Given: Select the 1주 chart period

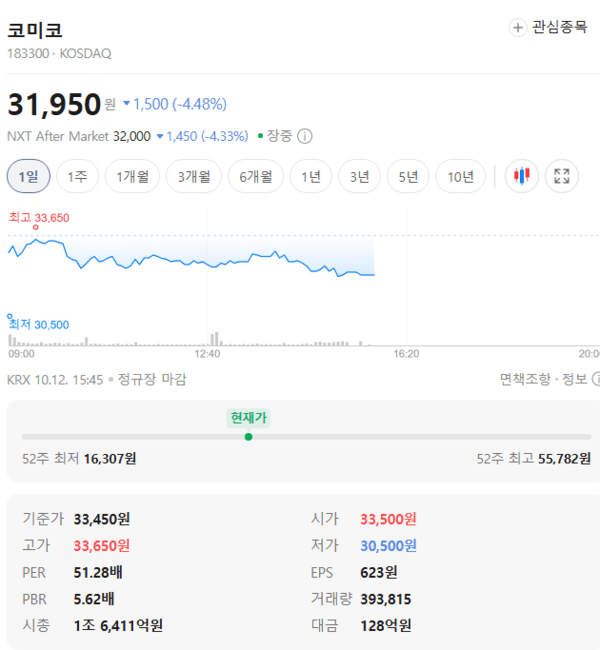Looking at the screenshot, I should tap(78, 176).
